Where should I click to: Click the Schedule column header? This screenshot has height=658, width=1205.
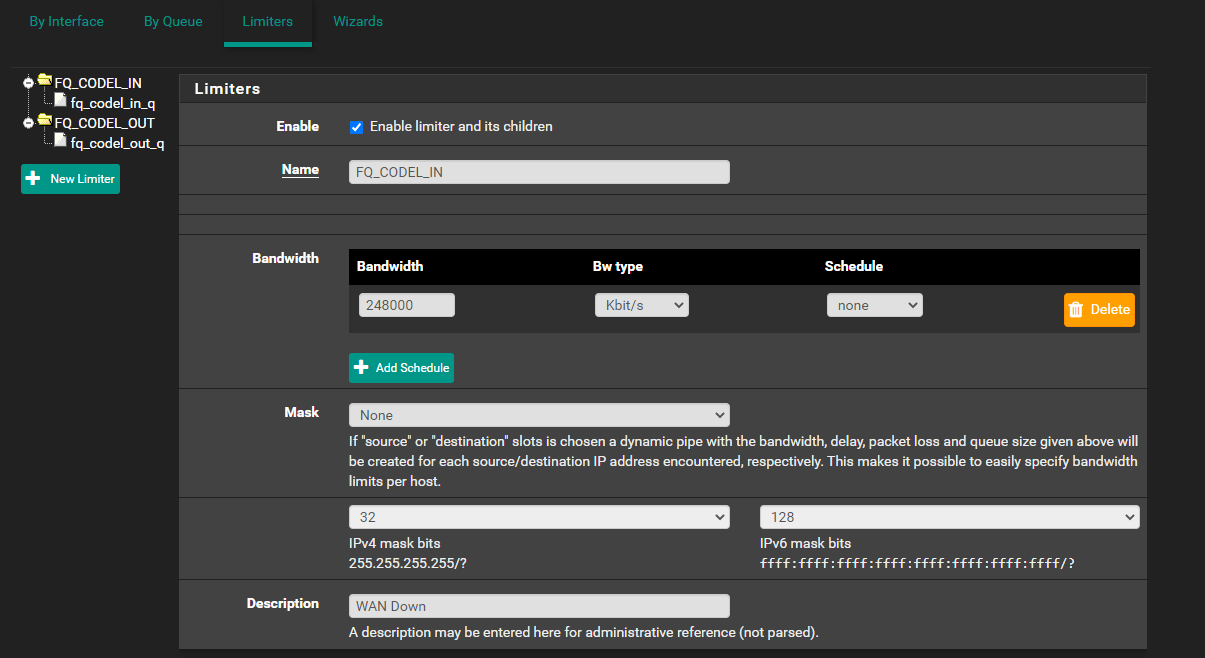click(854, 267)
